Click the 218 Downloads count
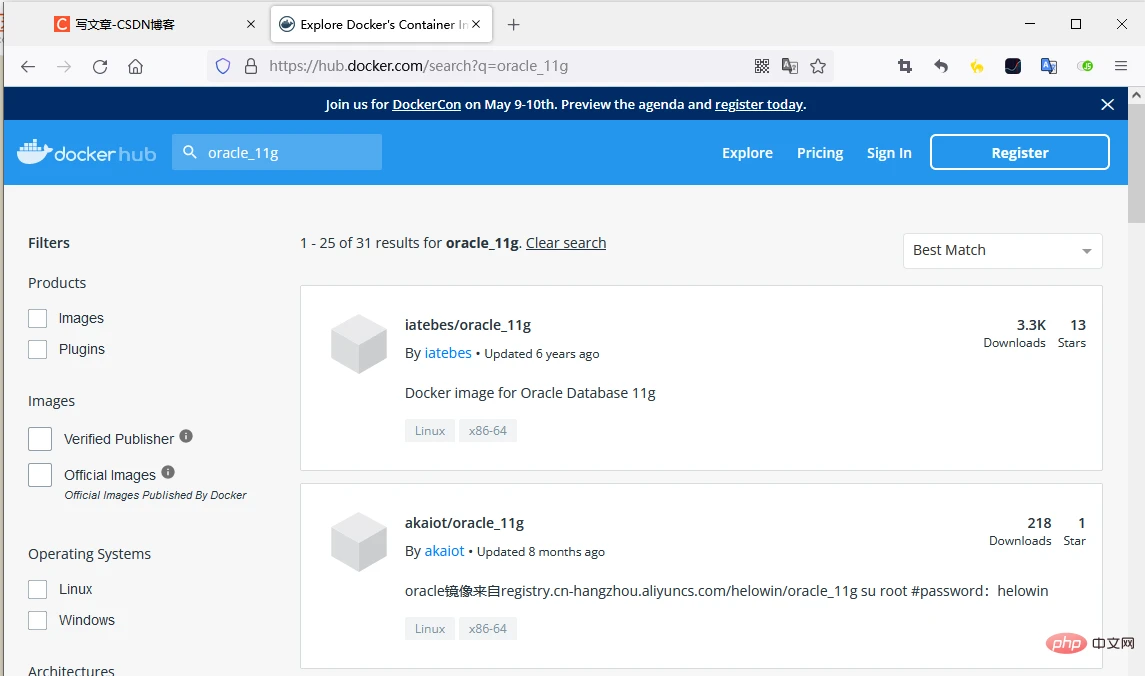 click(x=1020, y=531)
